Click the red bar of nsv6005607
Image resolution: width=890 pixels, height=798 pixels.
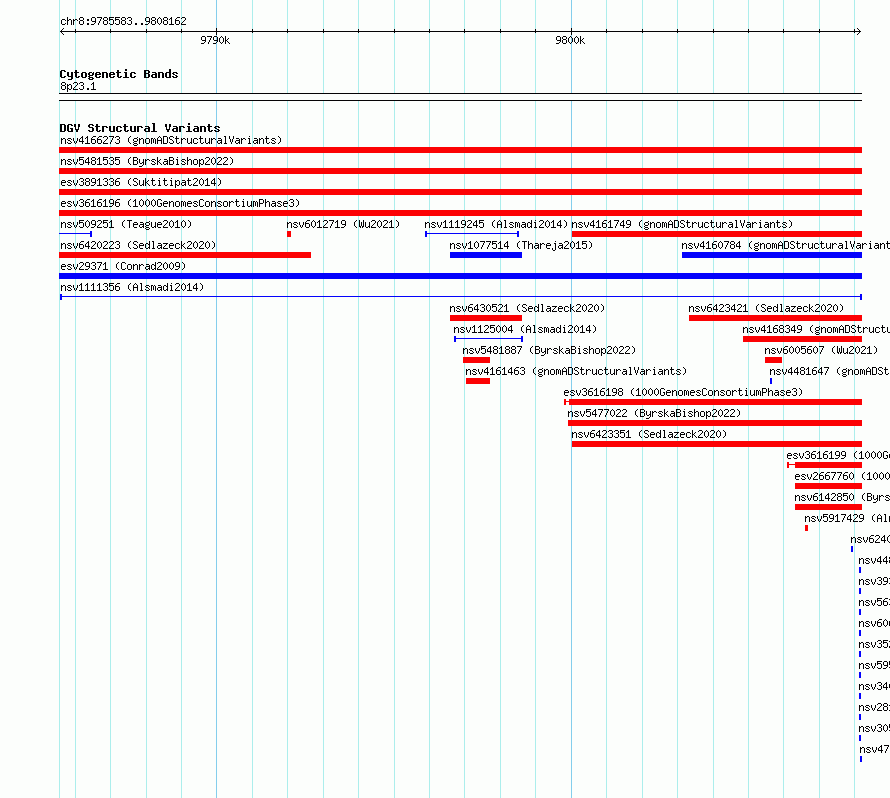tap(773, 360)
